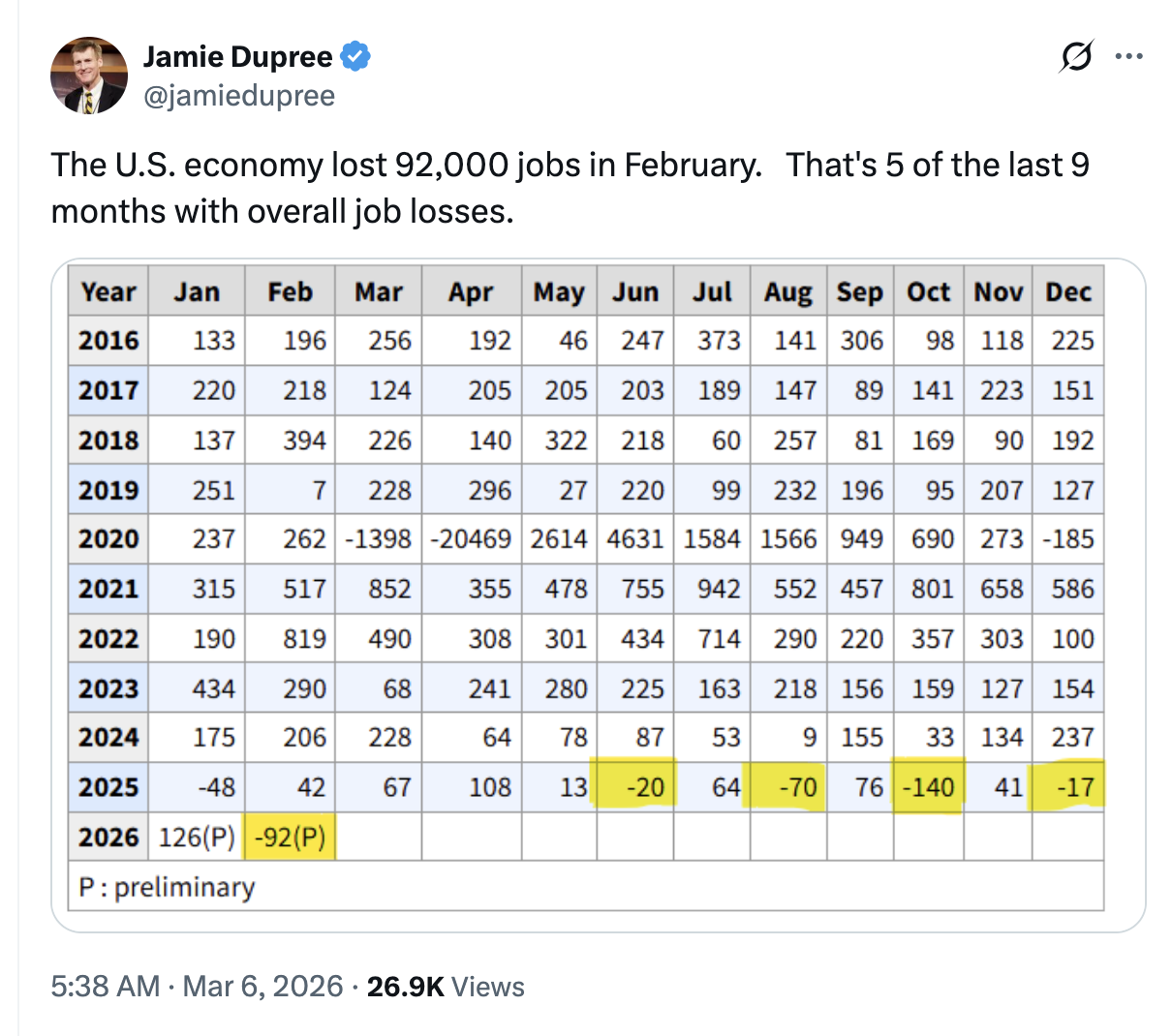Click the 126(P) January 2026 cell

[x=197, y=837]
